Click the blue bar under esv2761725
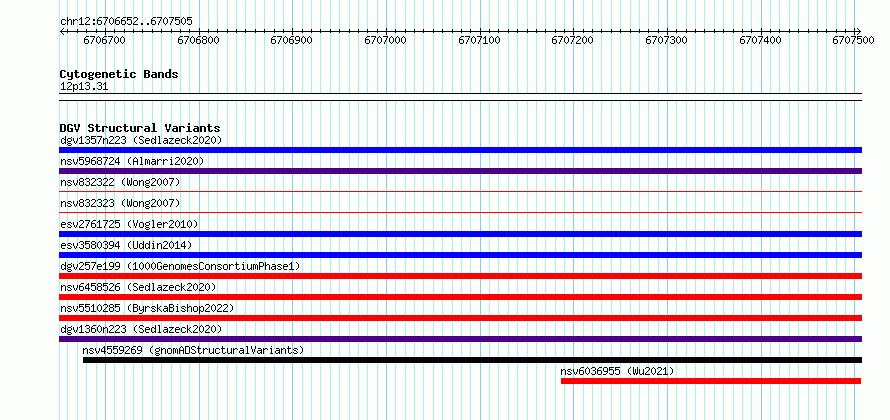 point(460,234)
